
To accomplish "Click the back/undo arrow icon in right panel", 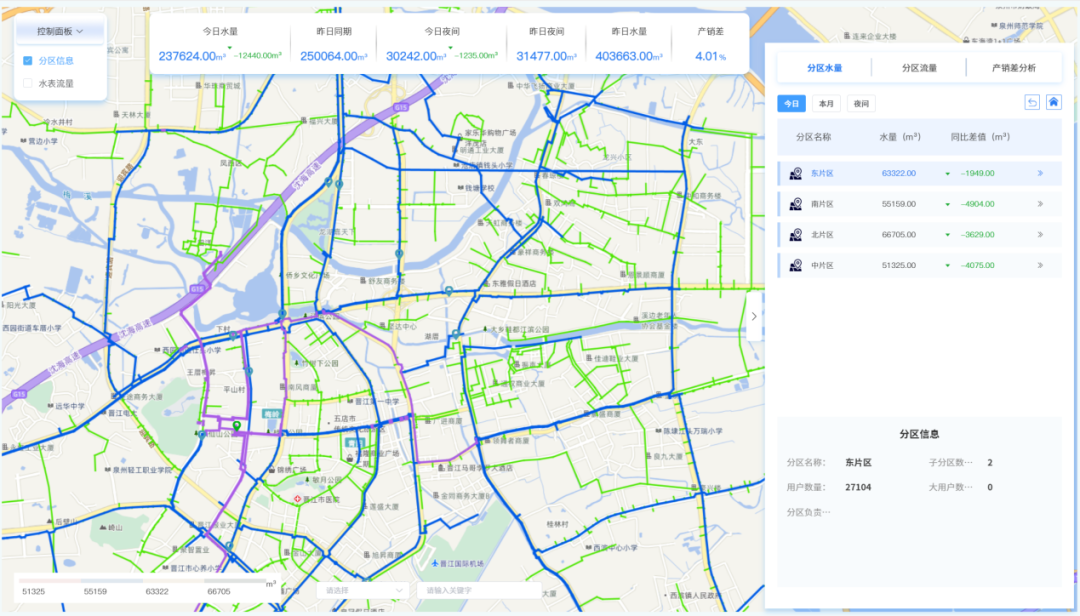I will 1032,103.
